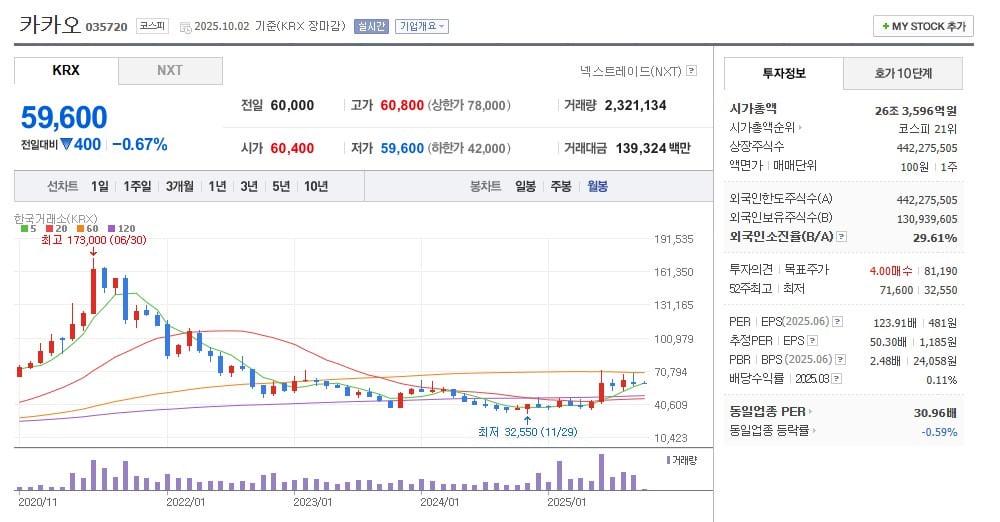This screenshot has height=522, width=1000.
Task: Click the 120-day moving average legend marker
Action: click(111, 228)
